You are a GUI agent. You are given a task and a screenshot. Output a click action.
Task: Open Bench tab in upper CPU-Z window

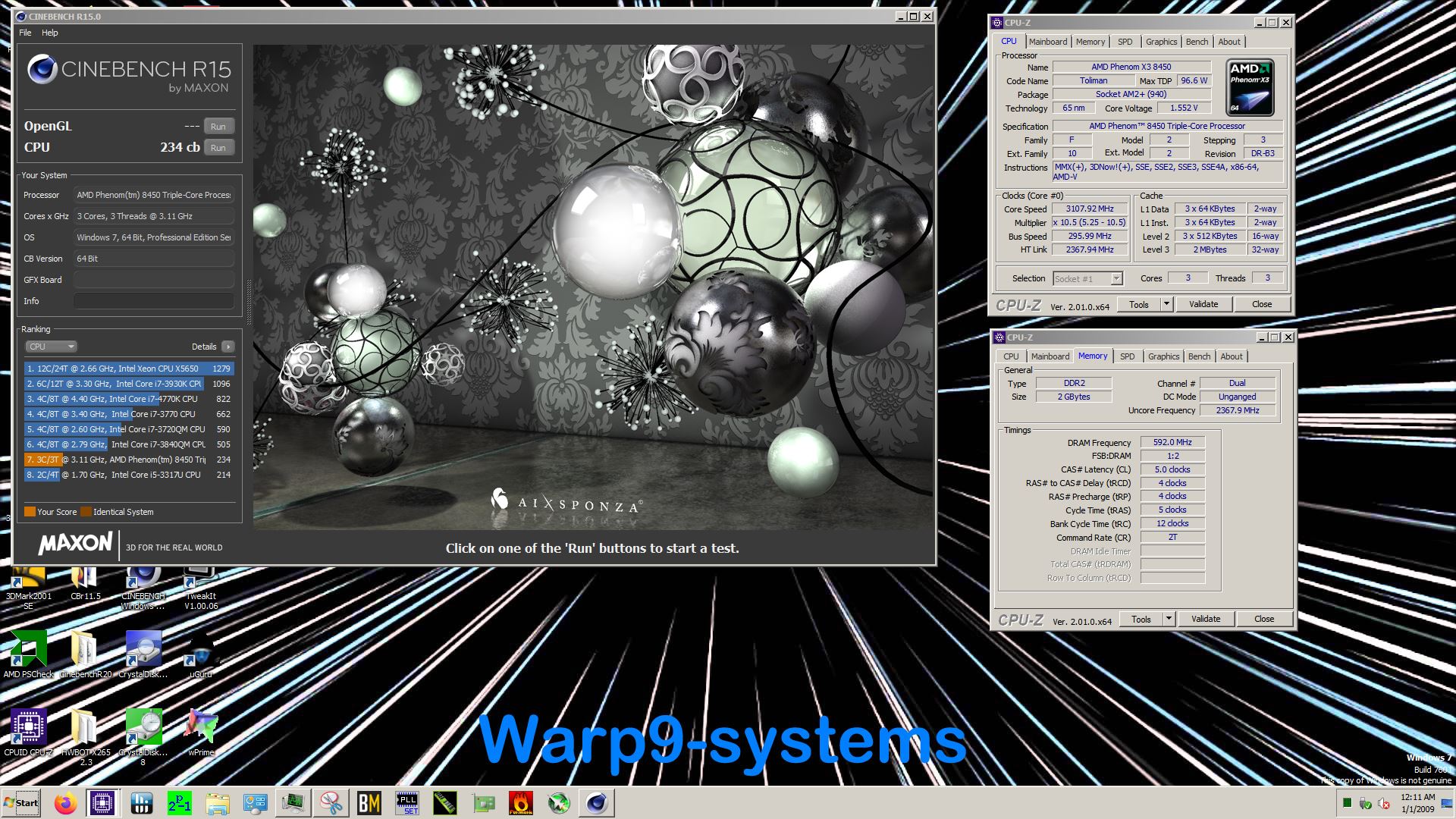1197,42
